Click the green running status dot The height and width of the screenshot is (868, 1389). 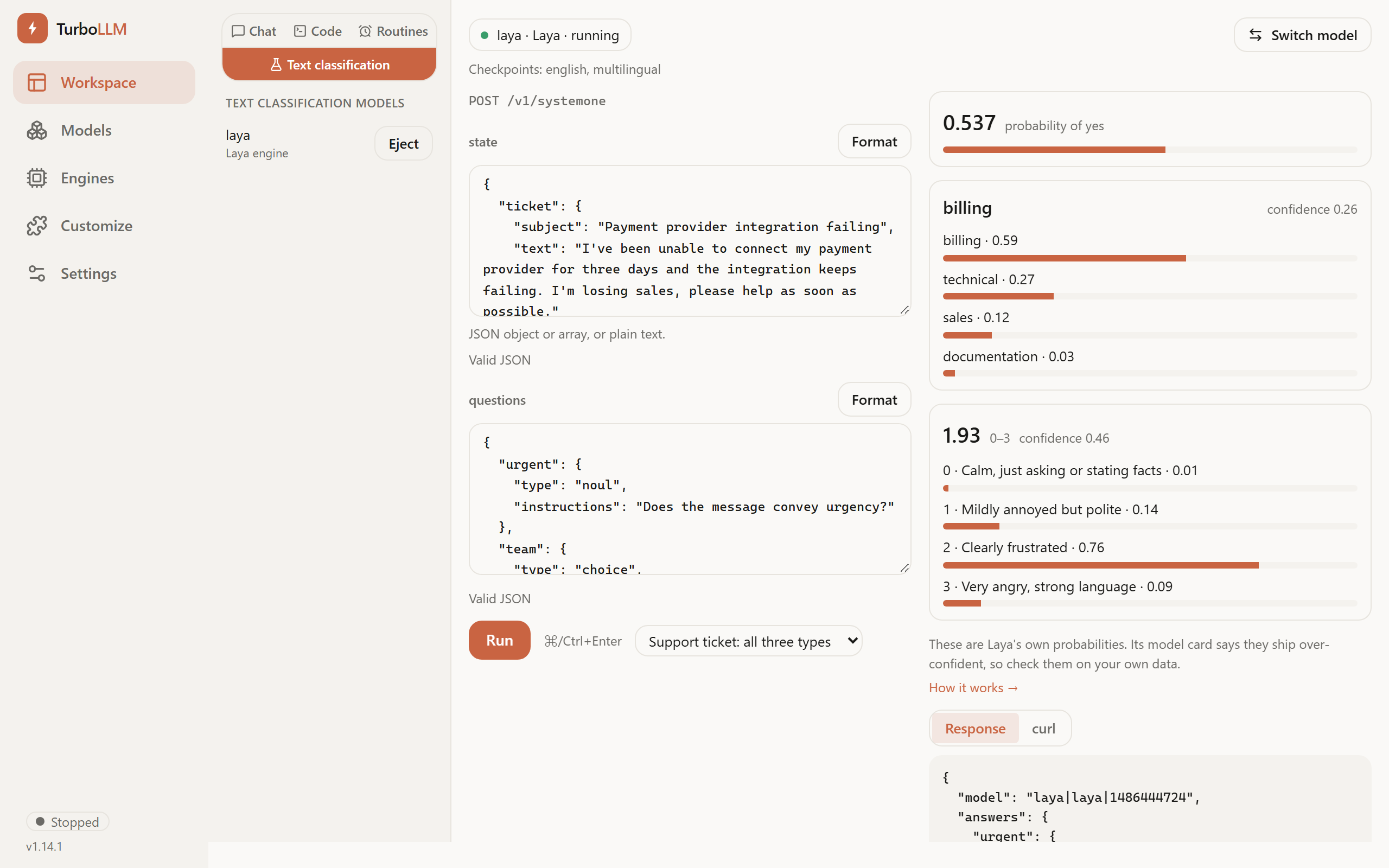pyautogui.click(x=485, y=35)
